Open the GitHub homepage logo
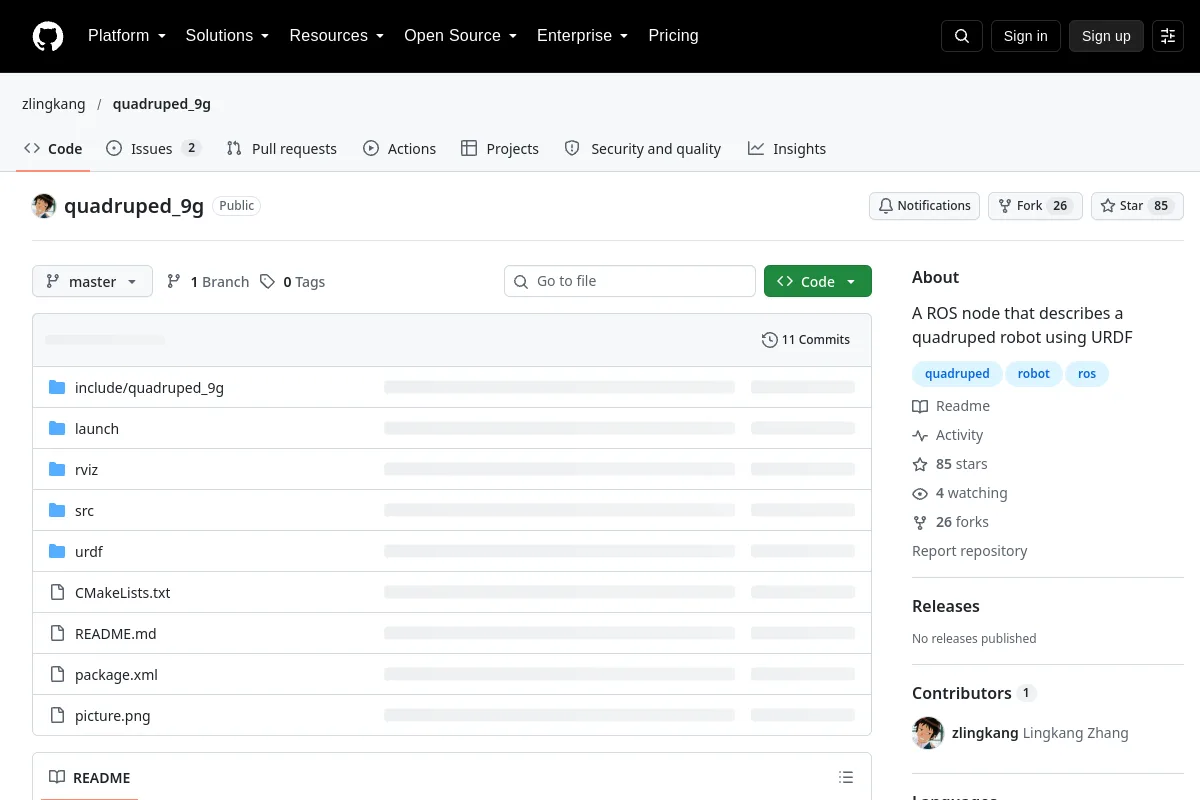Screen dimensions: 1200x800 click(x=48, y=36)
